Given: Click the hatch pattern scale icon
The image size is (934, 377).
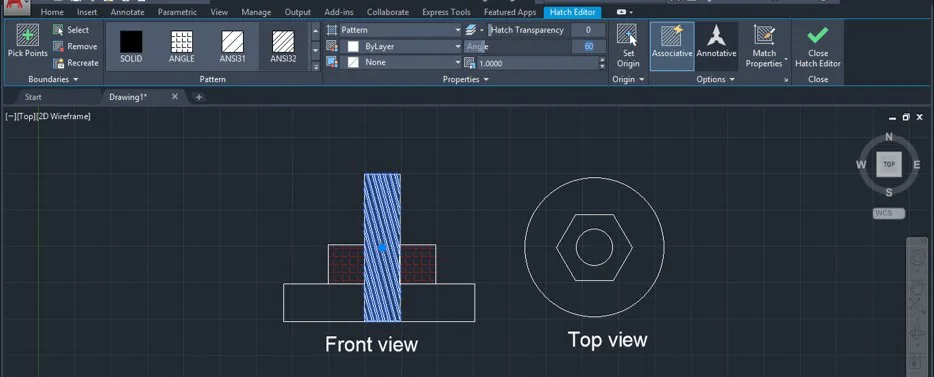Looking at the screenshot, I should coord(469,63).
